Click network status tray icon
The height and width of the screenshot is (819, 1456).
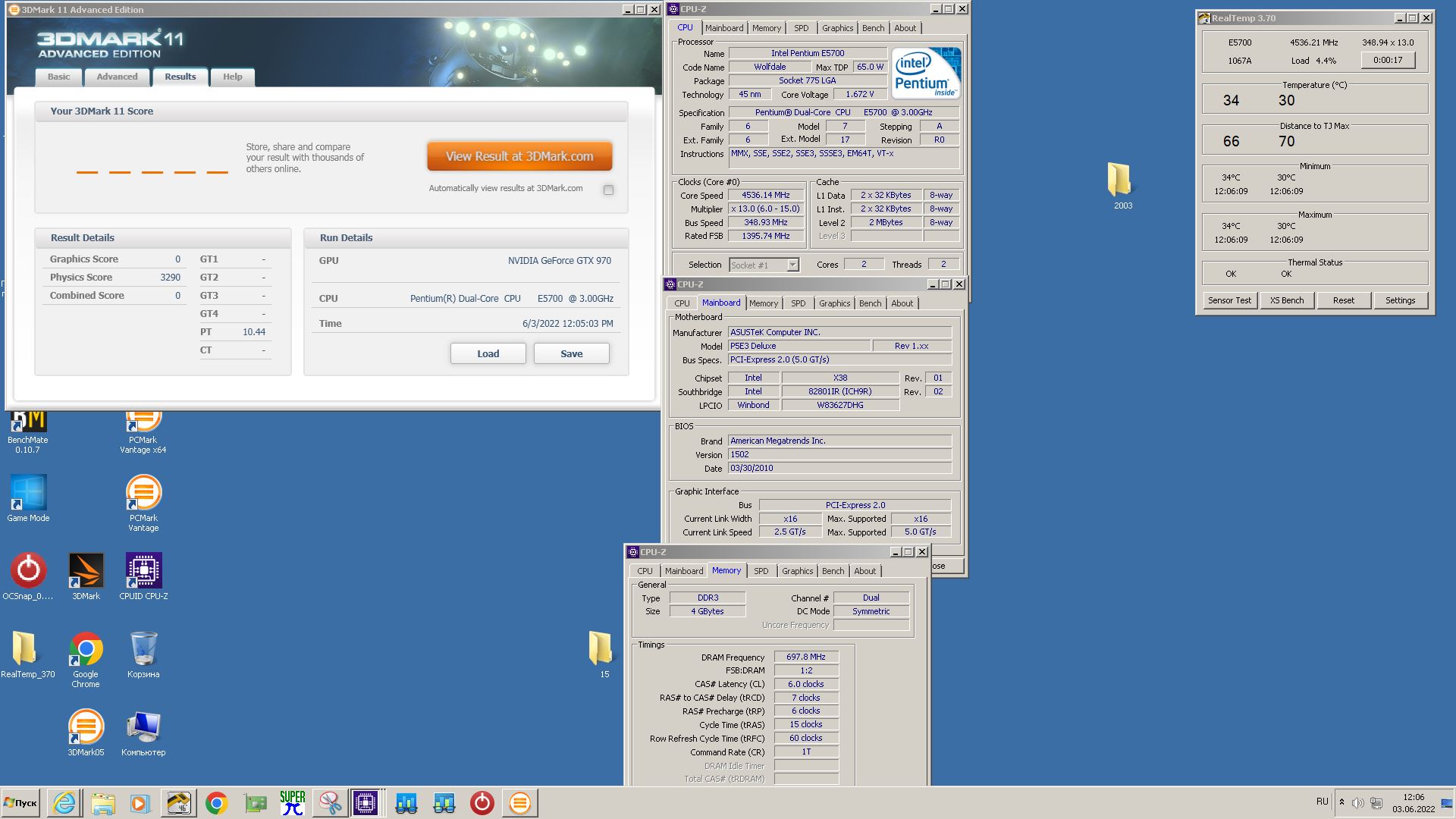coord(1376,803)
